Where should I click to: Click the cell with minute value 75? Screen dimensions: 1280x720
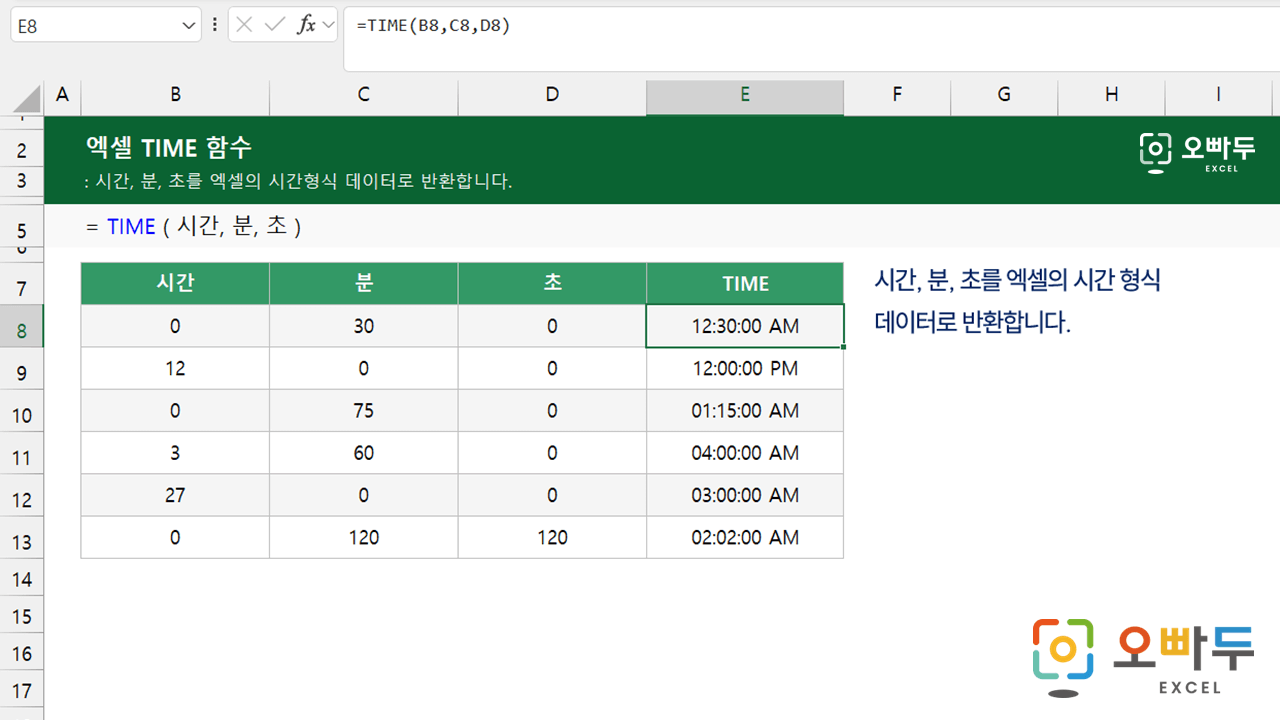pos(363,411)
